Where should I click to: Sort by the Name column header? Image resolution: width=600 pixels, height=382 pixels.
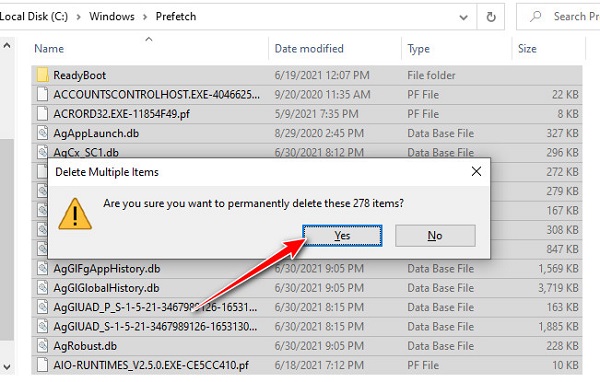pyautogui.click(x=49, y=49)
